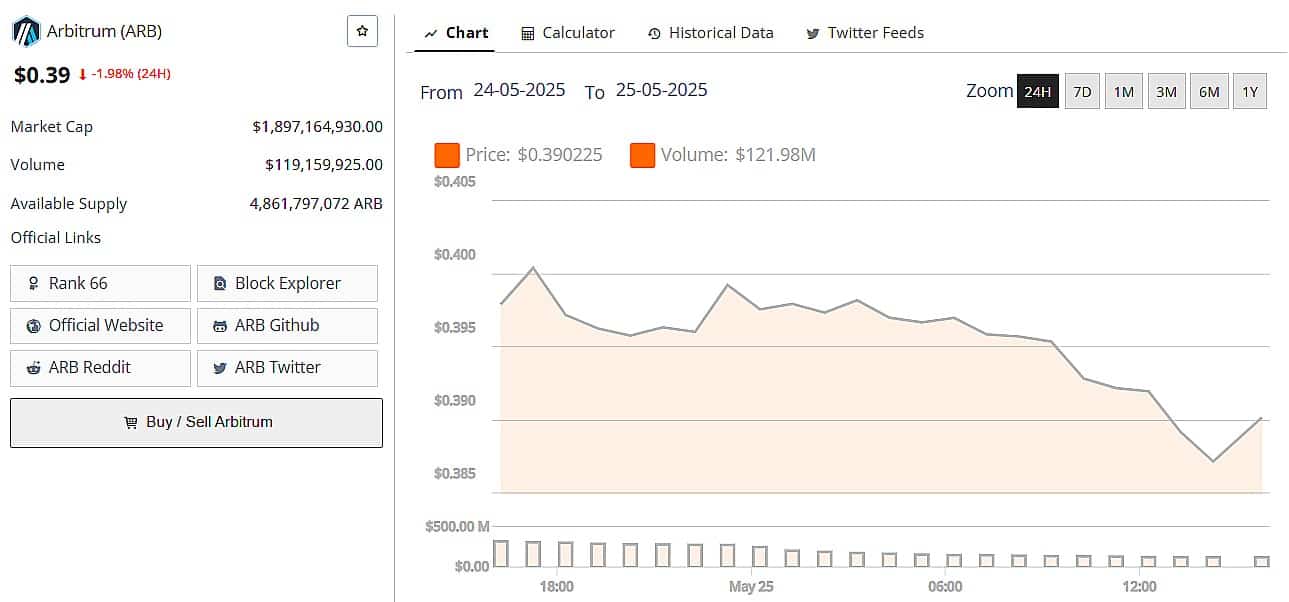The height and width of the screenshot is (602, 1289).
Task: Click the 18:00 time axis label
Action: click(556, 587)
